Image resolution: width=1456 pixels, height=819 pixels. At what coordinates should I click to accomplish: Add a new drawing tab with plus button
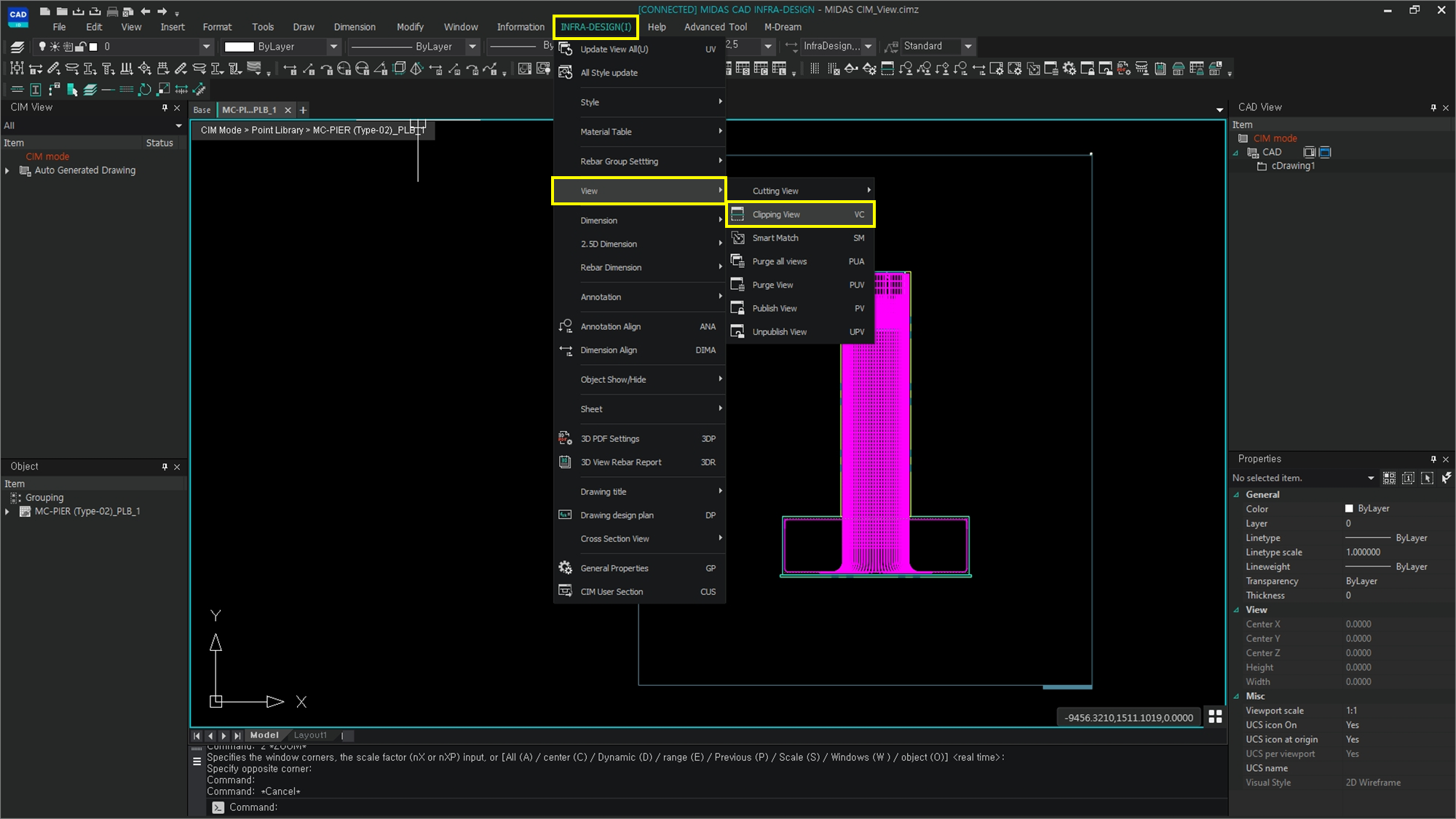click(x=303, y=110)
